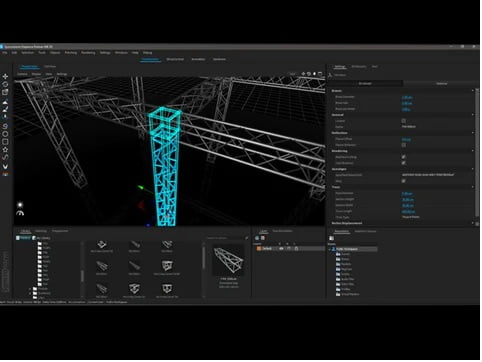Image resolution: width=482 pixels, height=362 pixels.
Task: Select the first truss thumbnail in the library grid
Action: [102, 246]
